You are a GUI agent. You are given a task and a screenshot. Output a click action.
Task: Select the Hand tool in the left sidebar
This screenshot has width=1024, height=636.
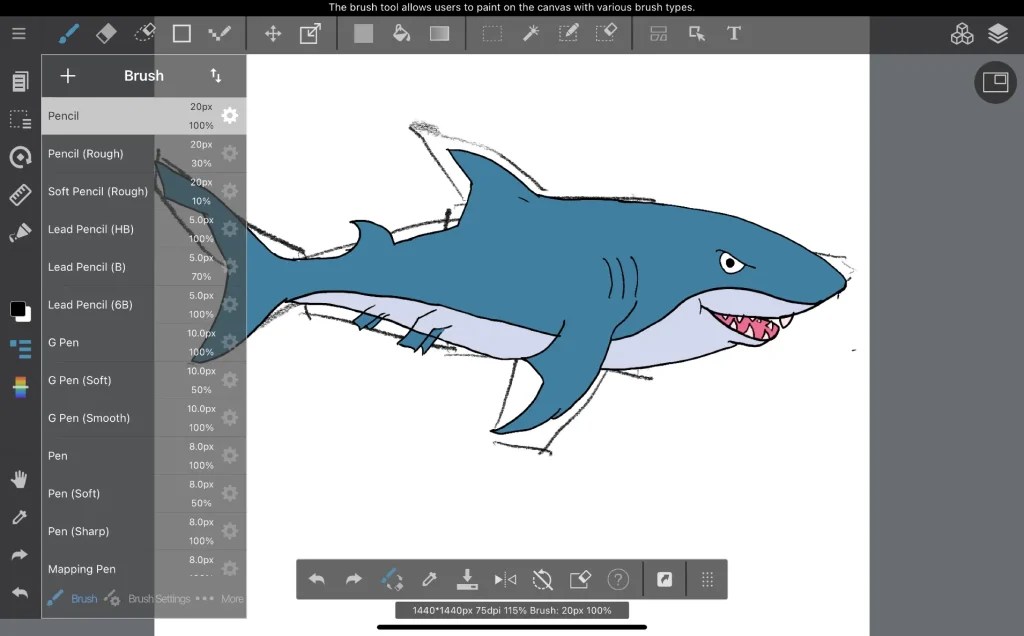[19, 479]
